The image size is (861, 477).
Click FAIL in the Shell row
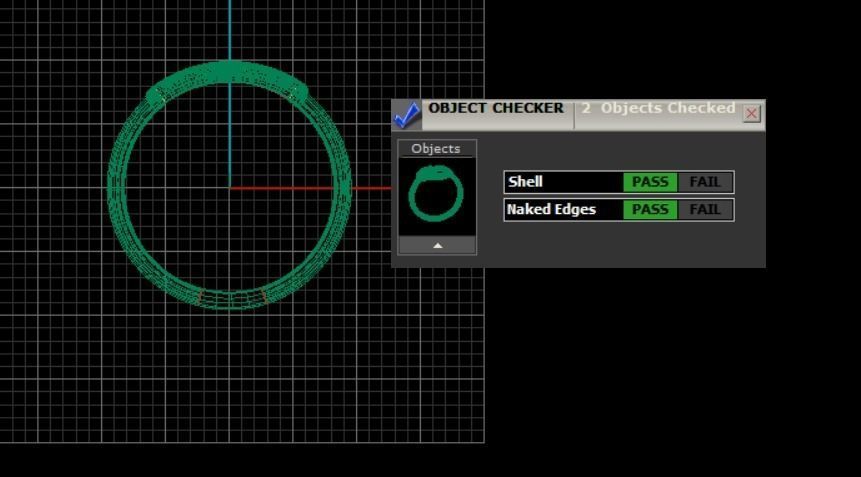tap(705, 182)
